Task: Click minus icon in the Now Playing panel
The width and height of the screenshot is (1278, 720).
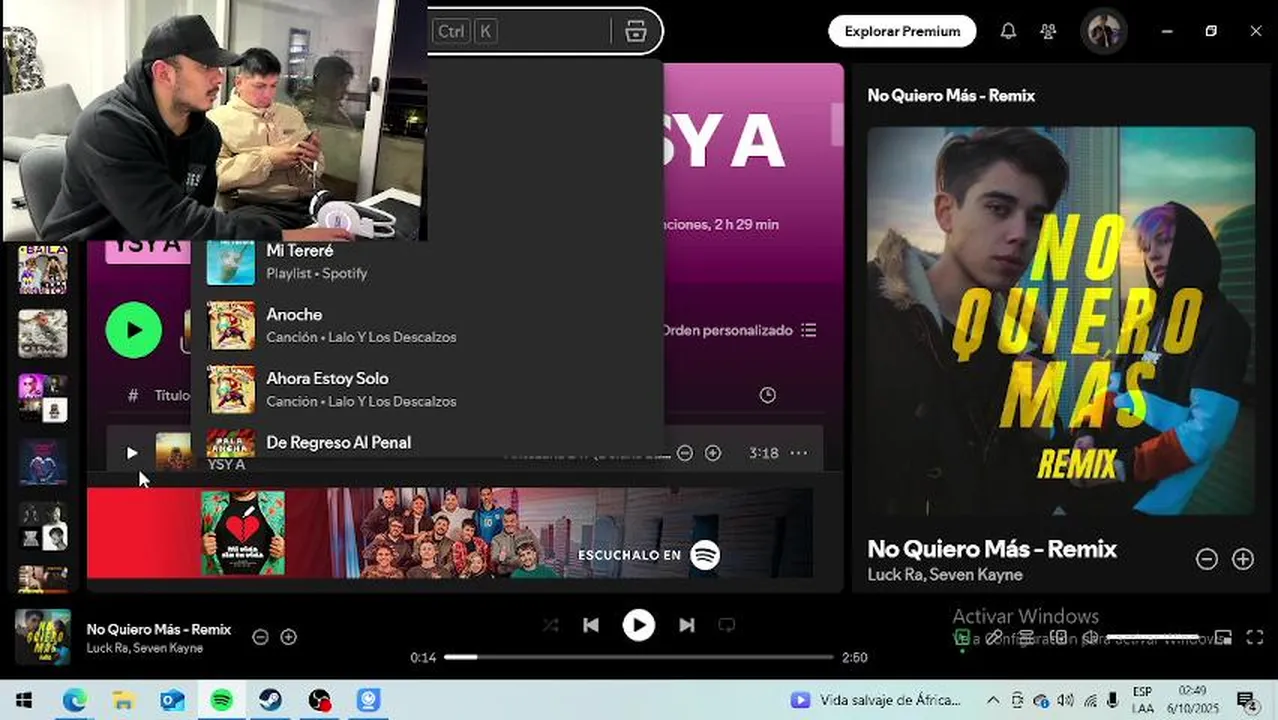Action: click(1207, 559)
